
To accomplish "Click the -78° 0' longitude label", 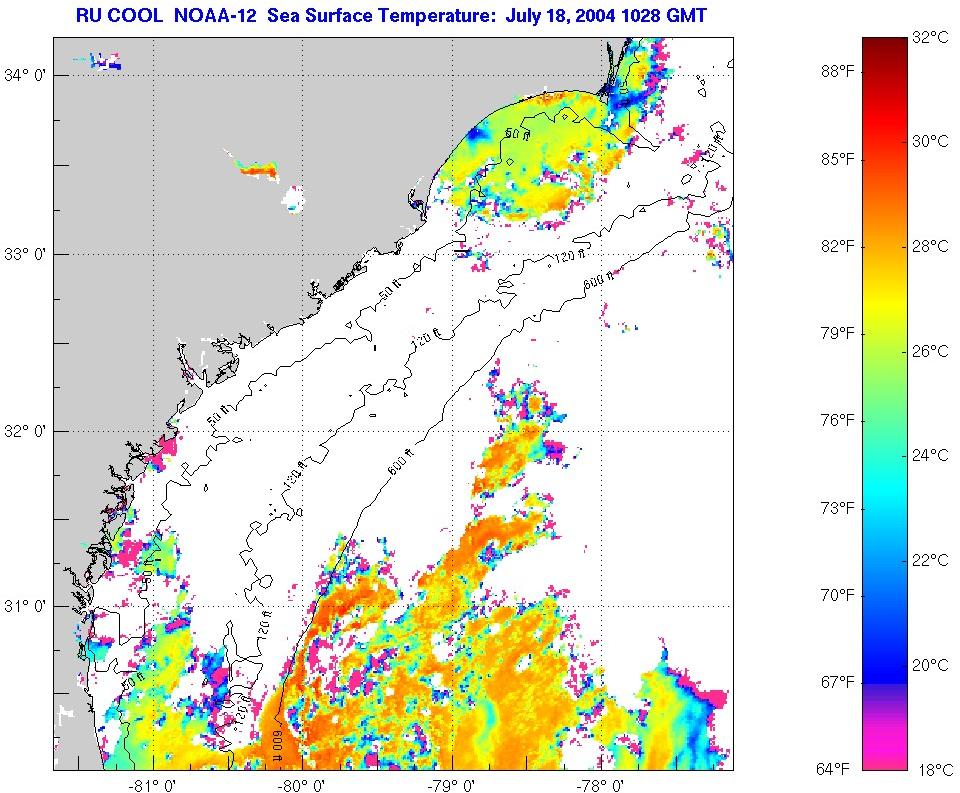I will click(x=601, y=785).
